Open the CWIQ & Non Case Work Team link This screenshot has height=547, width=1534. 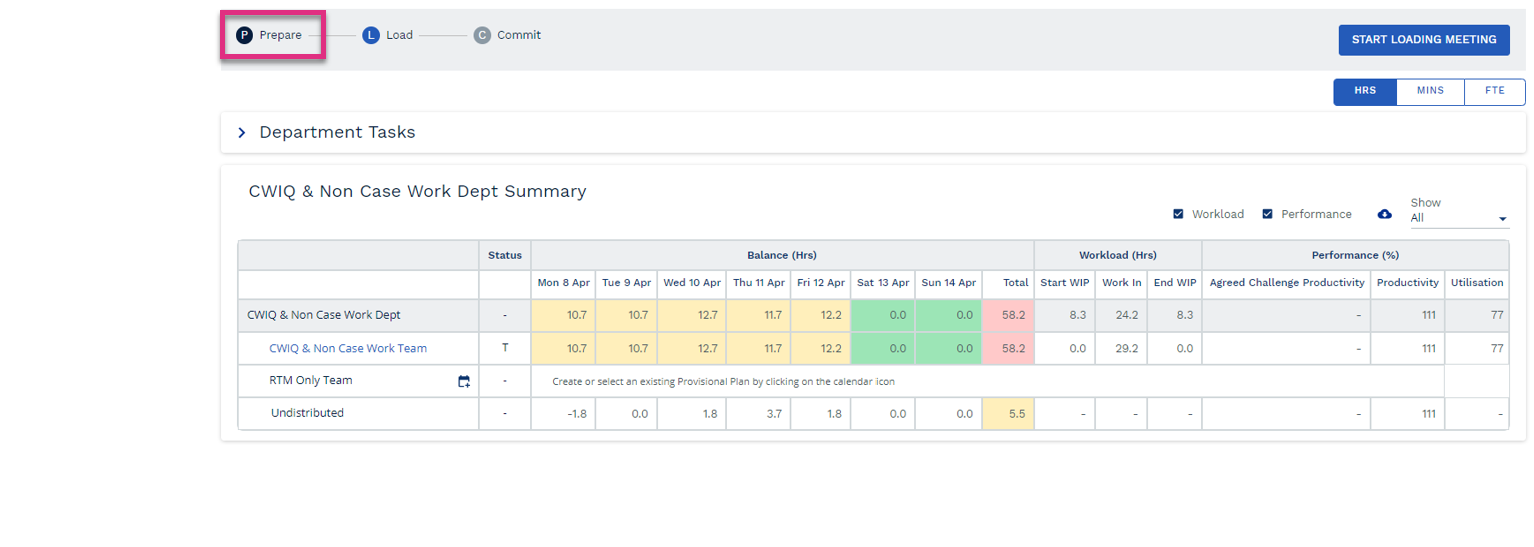click(348, 349)
